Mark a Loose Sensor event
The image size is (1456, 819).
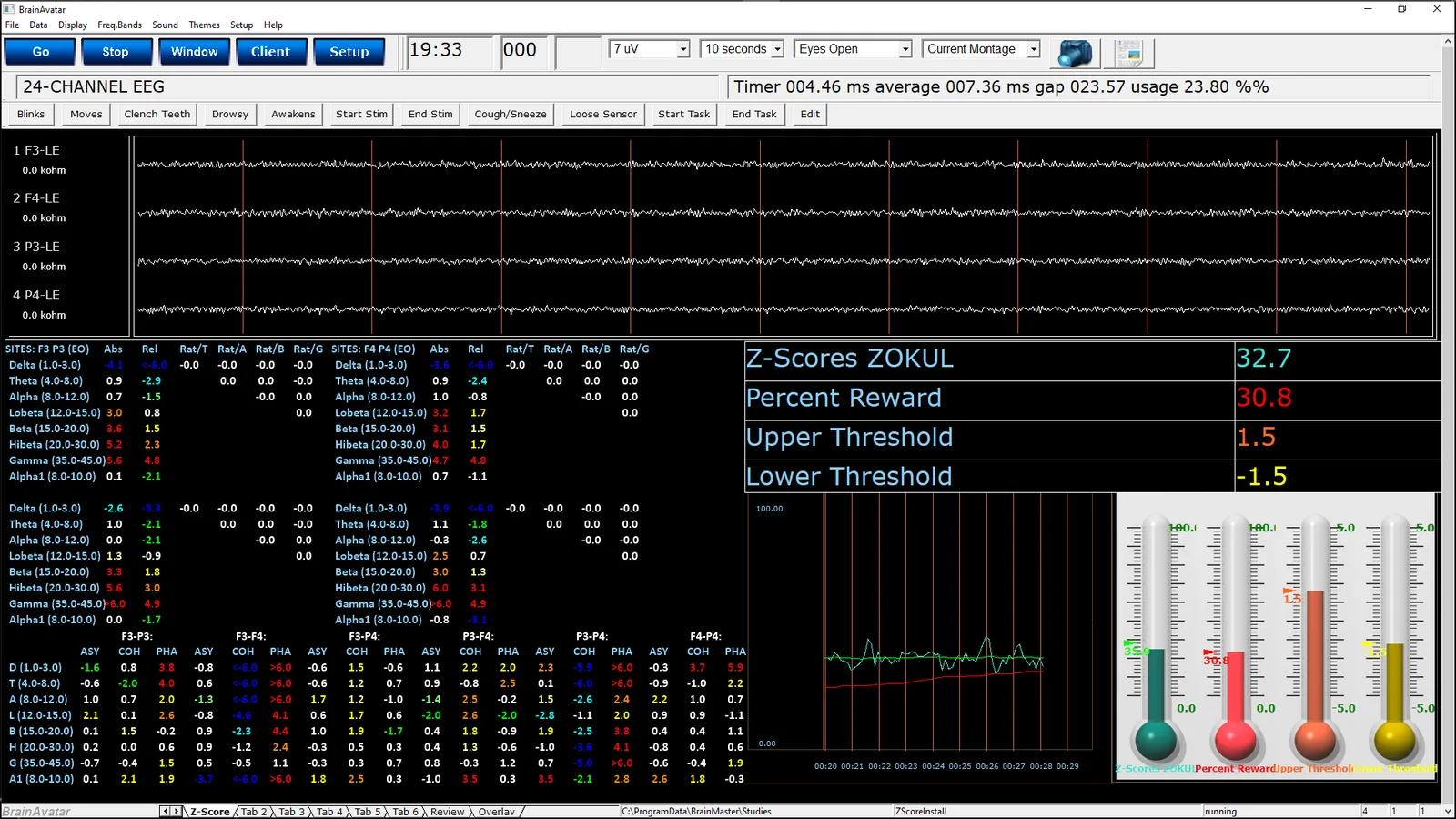point(603,114)
